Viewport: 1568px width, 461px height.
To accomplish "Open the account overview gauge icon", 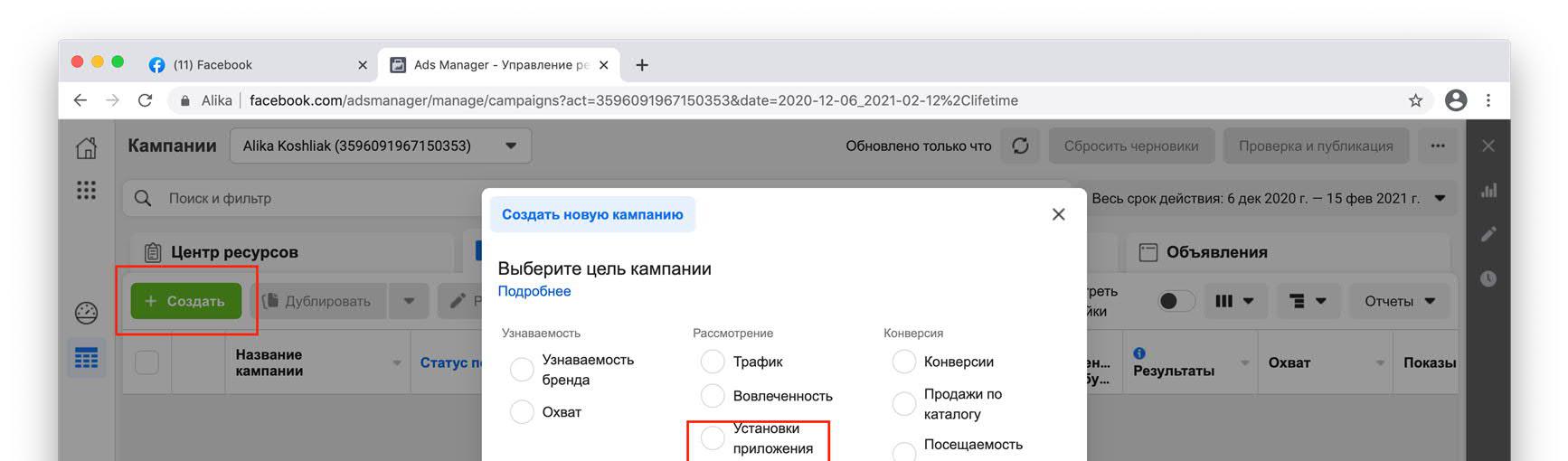I will (86, 313).
